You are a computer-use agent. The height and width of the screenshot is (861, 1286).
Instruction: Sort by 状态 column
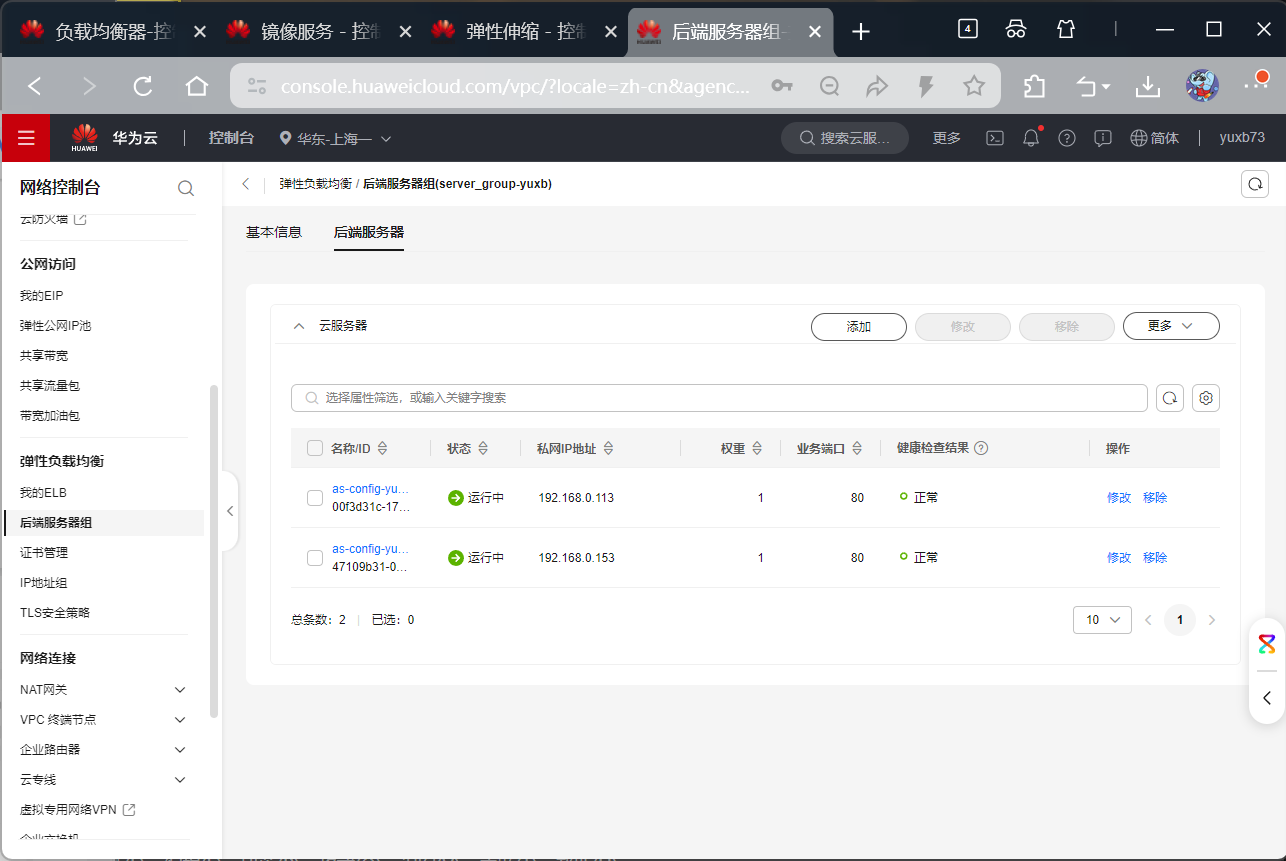484,449
